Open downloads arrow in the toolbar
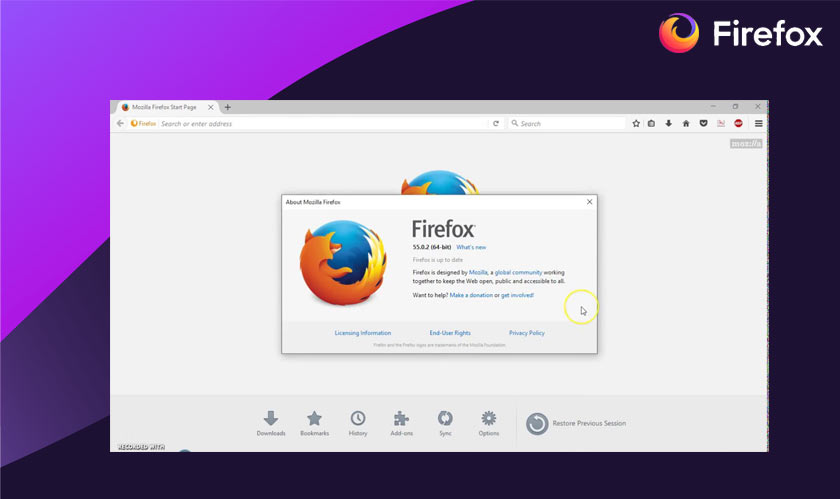Image resolution: width=840 pixels, height=499 pixels. click(669, 123)
